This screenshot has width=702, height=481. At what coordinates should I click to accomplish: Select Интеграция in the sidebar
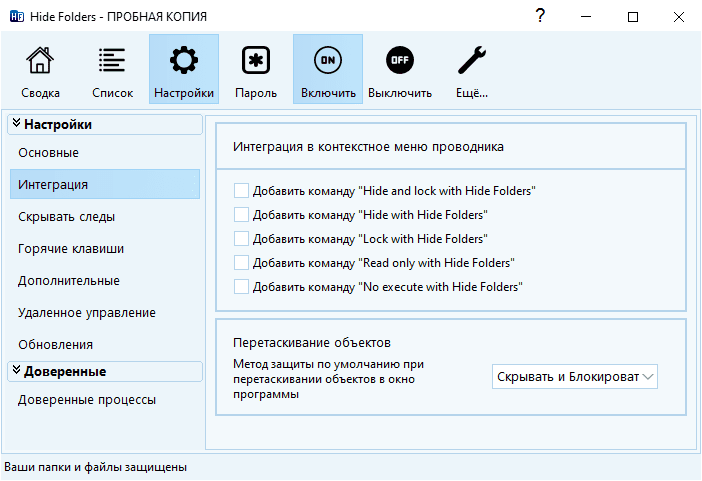tap(105, 185)
